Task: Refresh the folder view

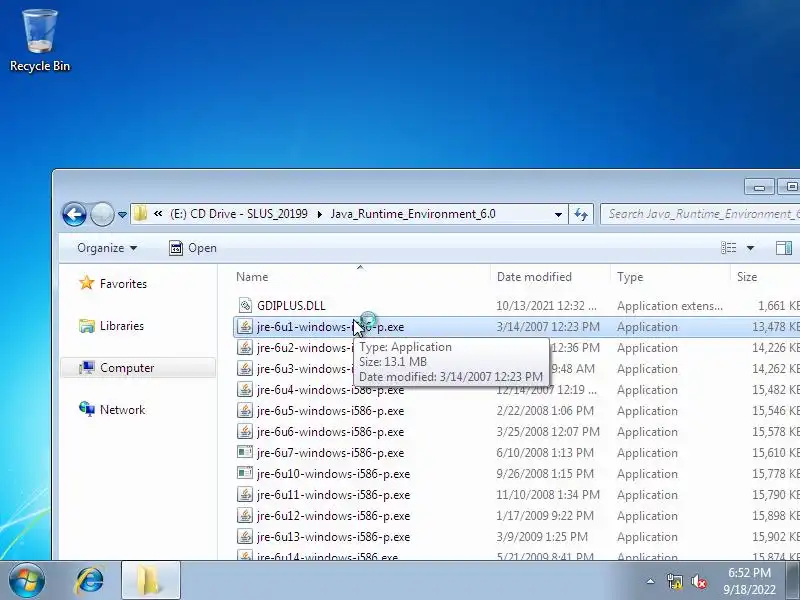Action: (x=581, y=214)
